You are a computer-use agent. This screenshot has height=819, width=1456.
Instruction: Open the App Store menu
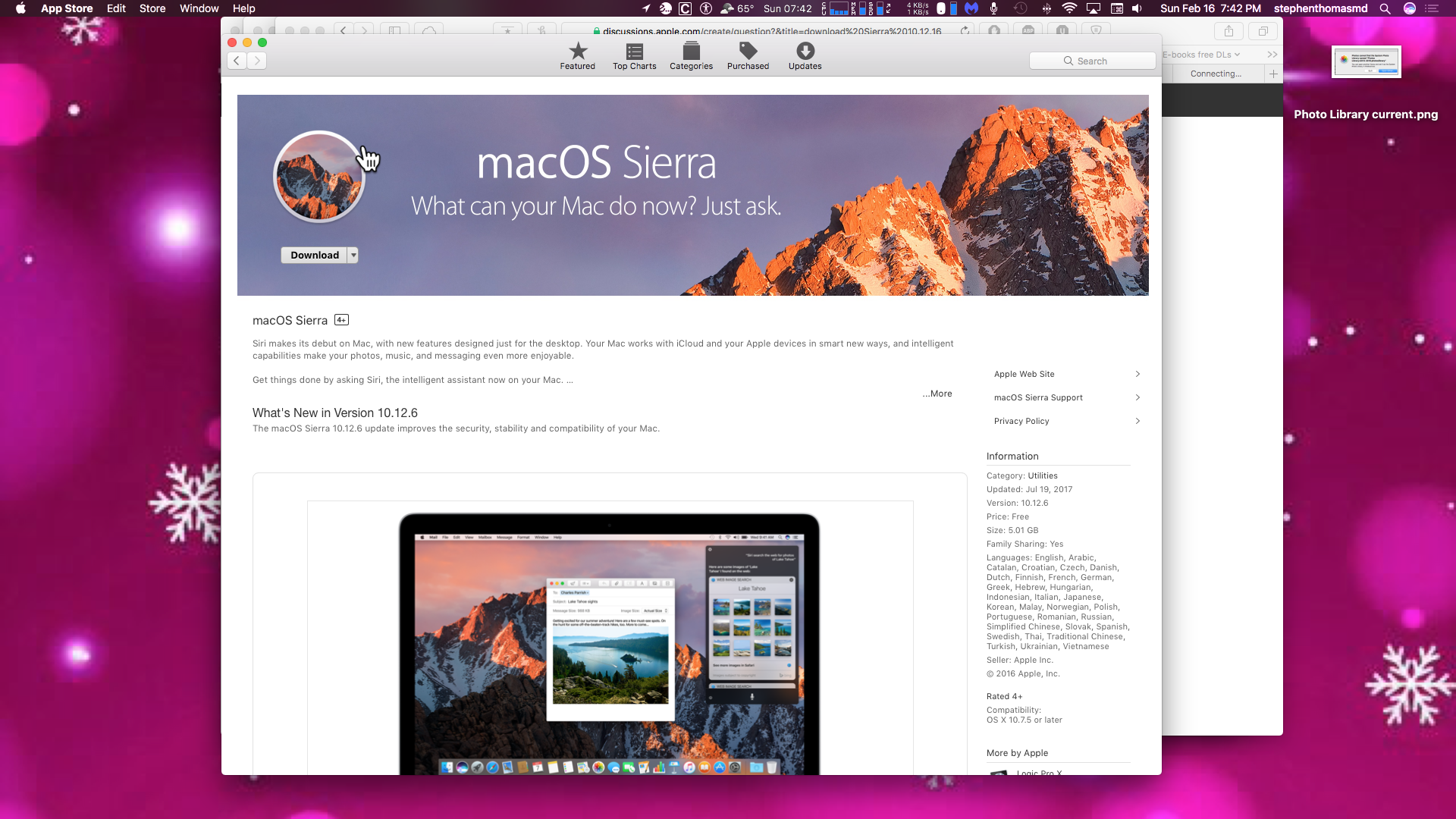(x=67, y=8)
